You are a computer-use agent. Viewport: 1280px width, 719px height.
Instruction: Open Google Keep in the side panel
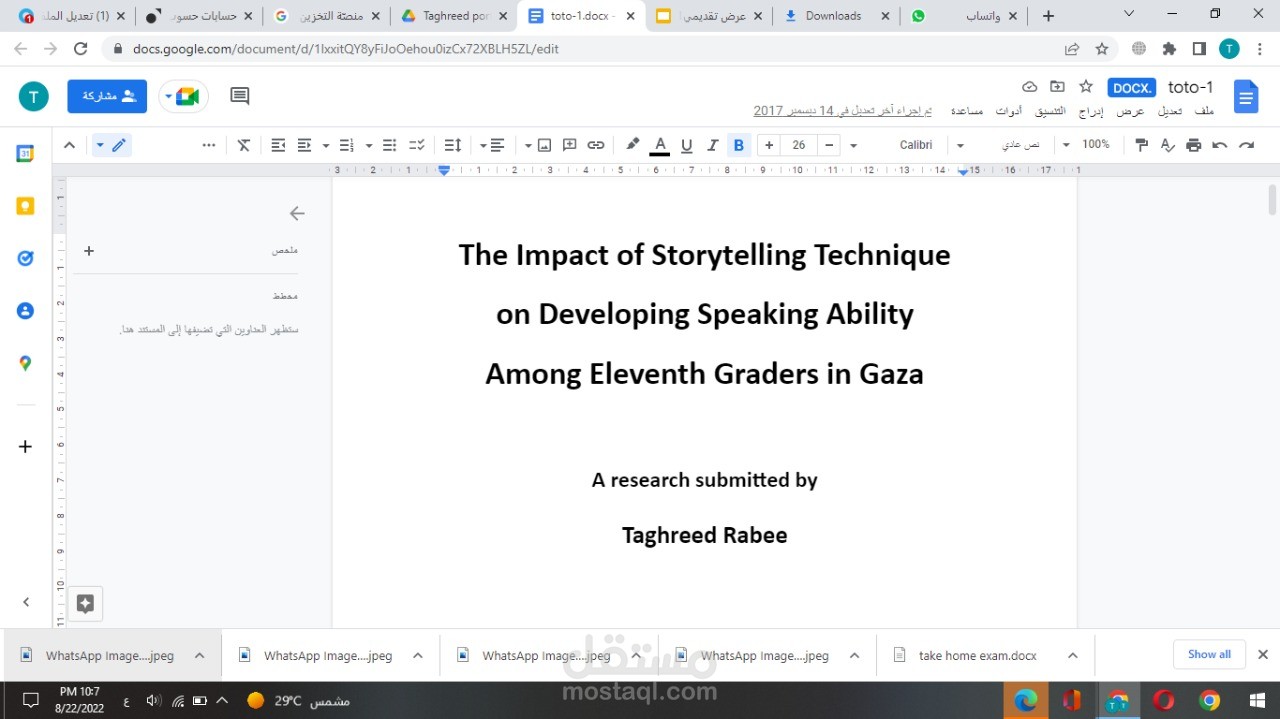(25, 206)
